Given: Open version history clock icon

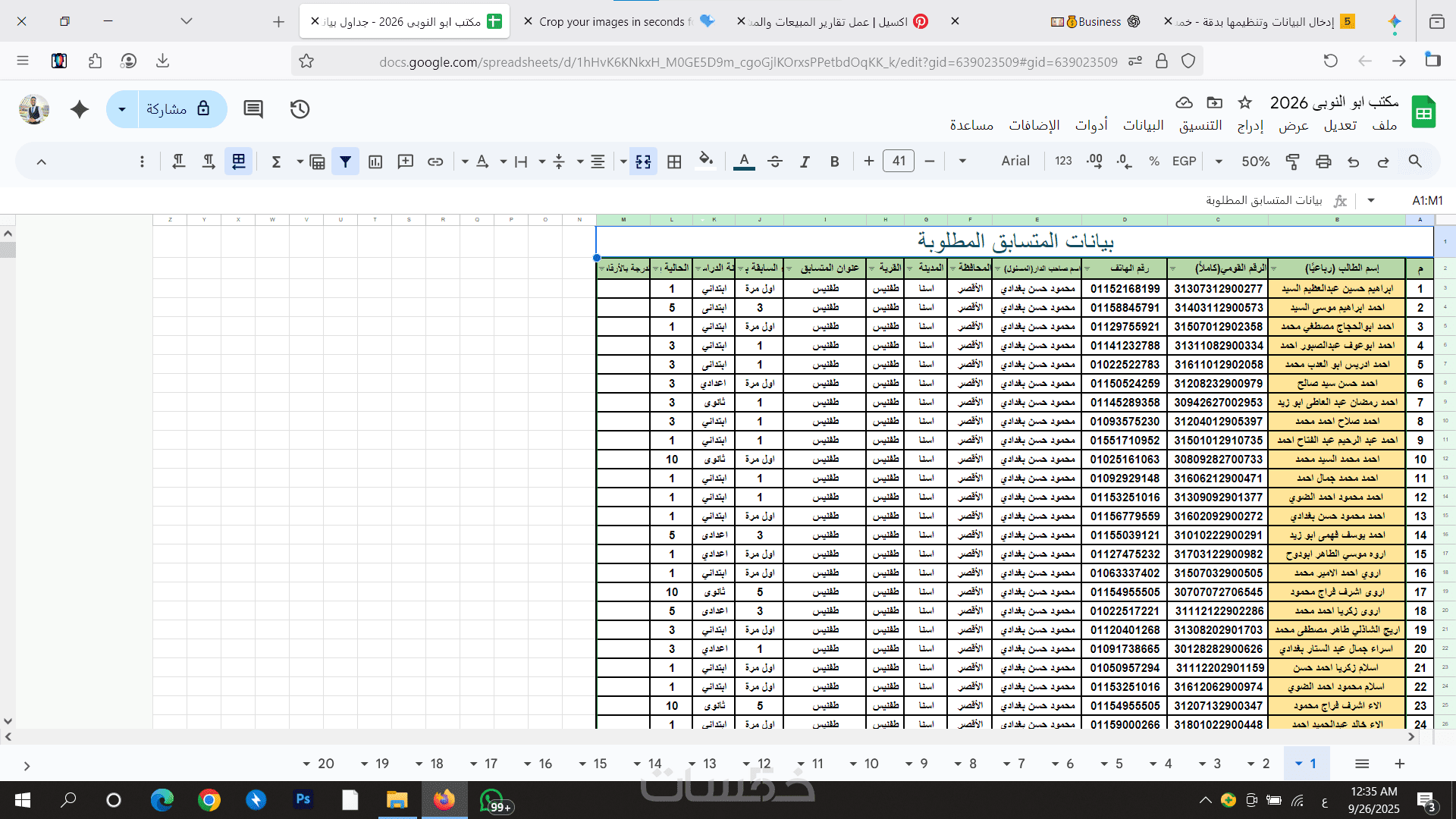Looking at the screenshot, I should [x=300, y=109].
